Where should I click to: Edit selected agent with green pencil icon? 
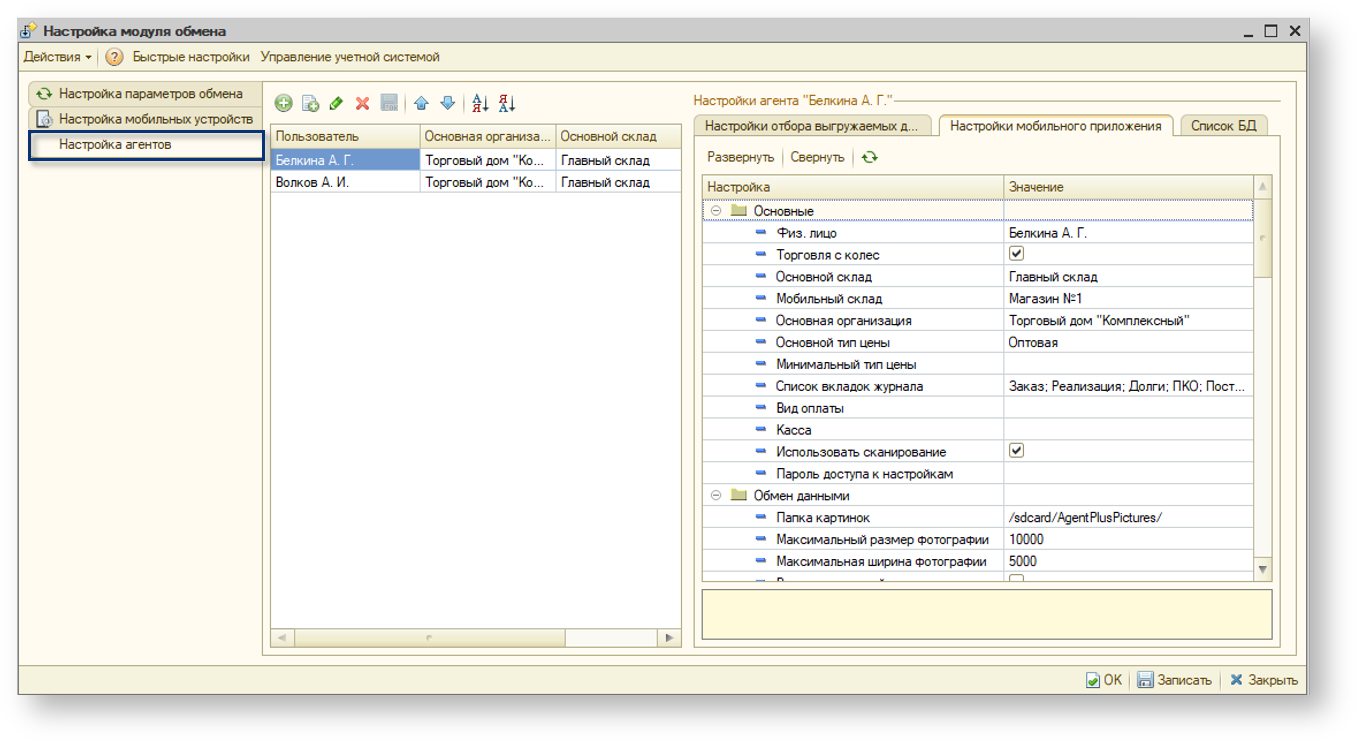336,103
